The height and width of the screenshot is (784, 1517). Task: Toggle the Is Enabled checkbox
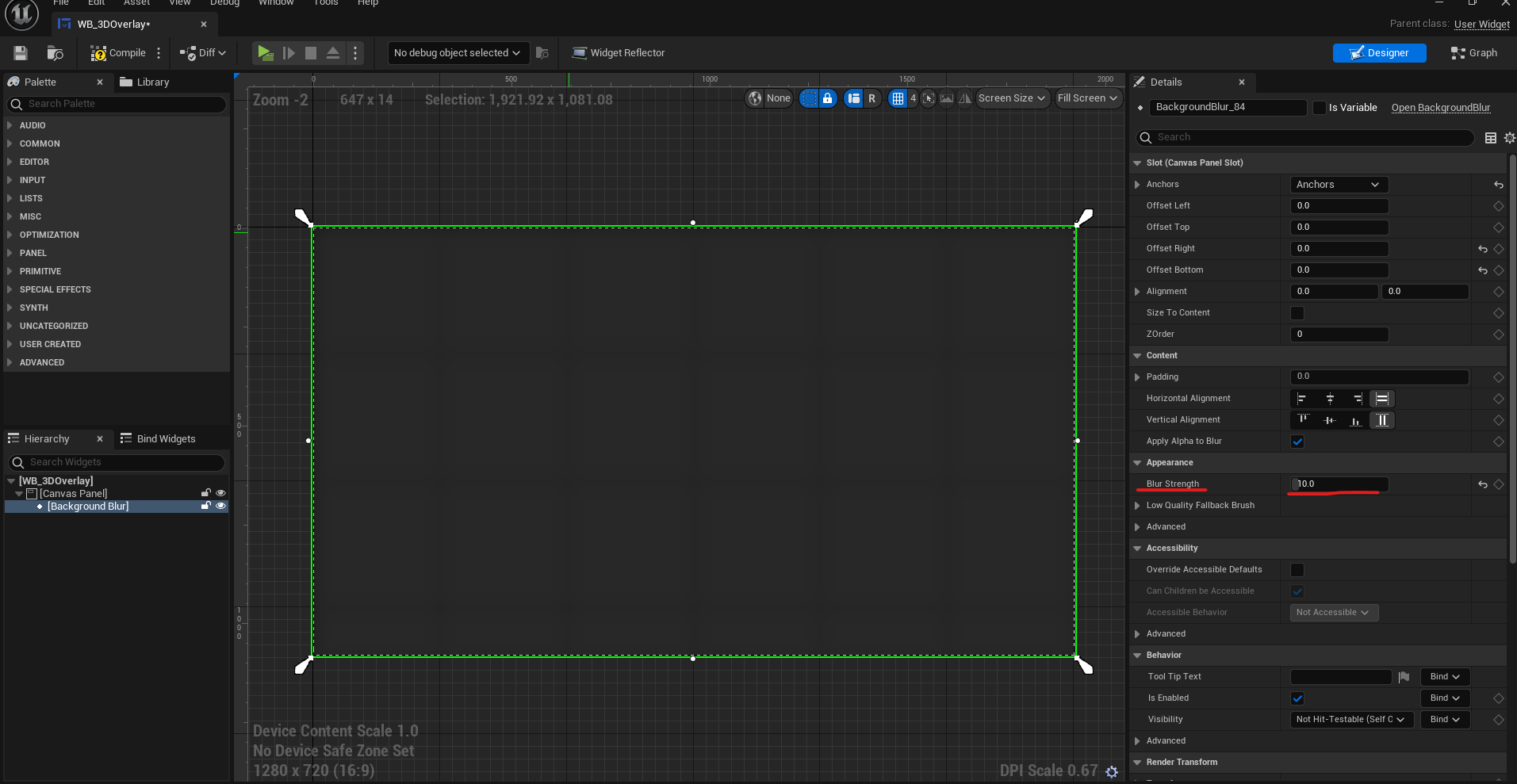[x=1297, y=698]
